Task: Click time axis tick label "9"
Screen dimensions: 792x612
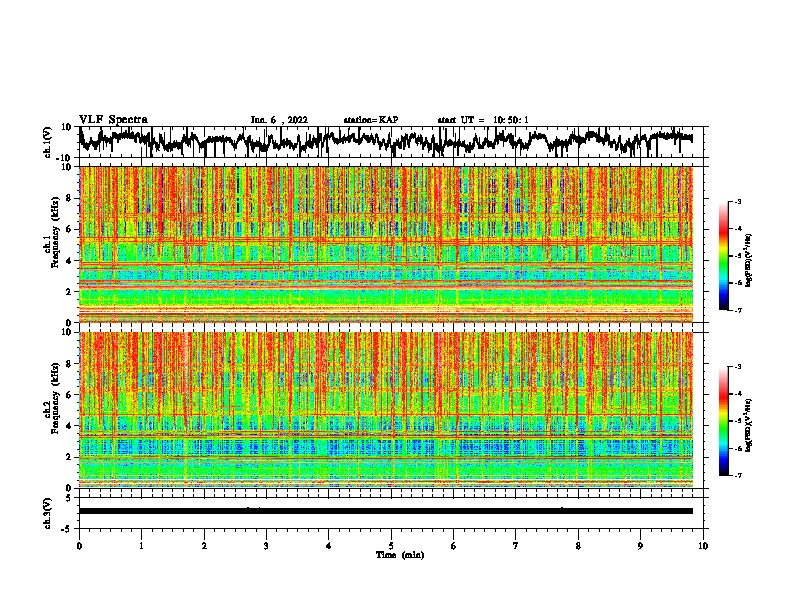Action: tap(640, 545)
